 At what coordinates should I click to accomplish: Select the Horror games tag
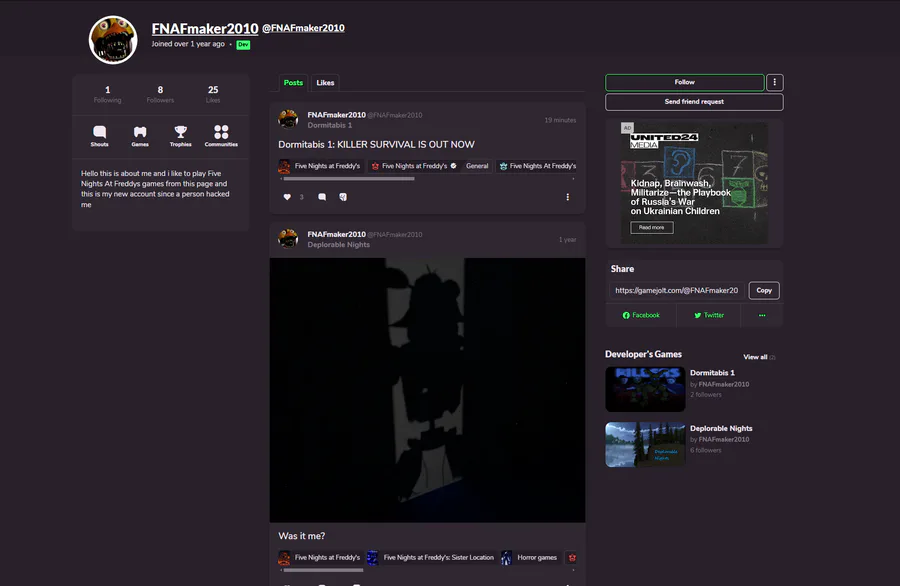pos(530,557)
